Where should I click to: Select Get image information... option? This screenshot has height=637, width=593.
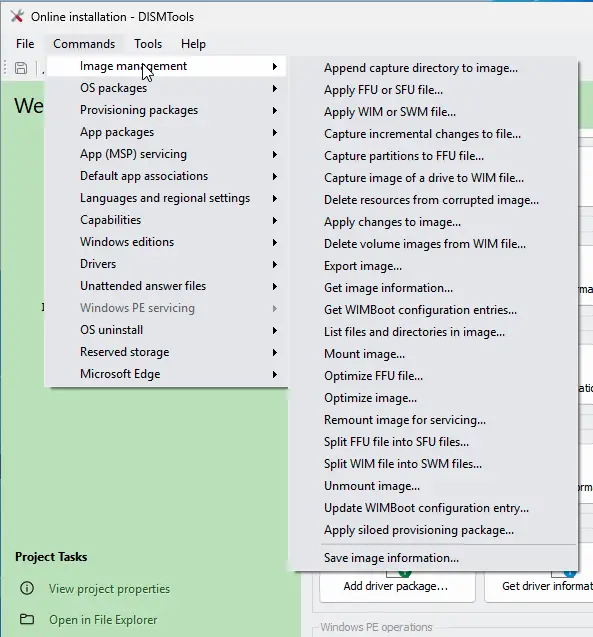(x=388, y=288)
